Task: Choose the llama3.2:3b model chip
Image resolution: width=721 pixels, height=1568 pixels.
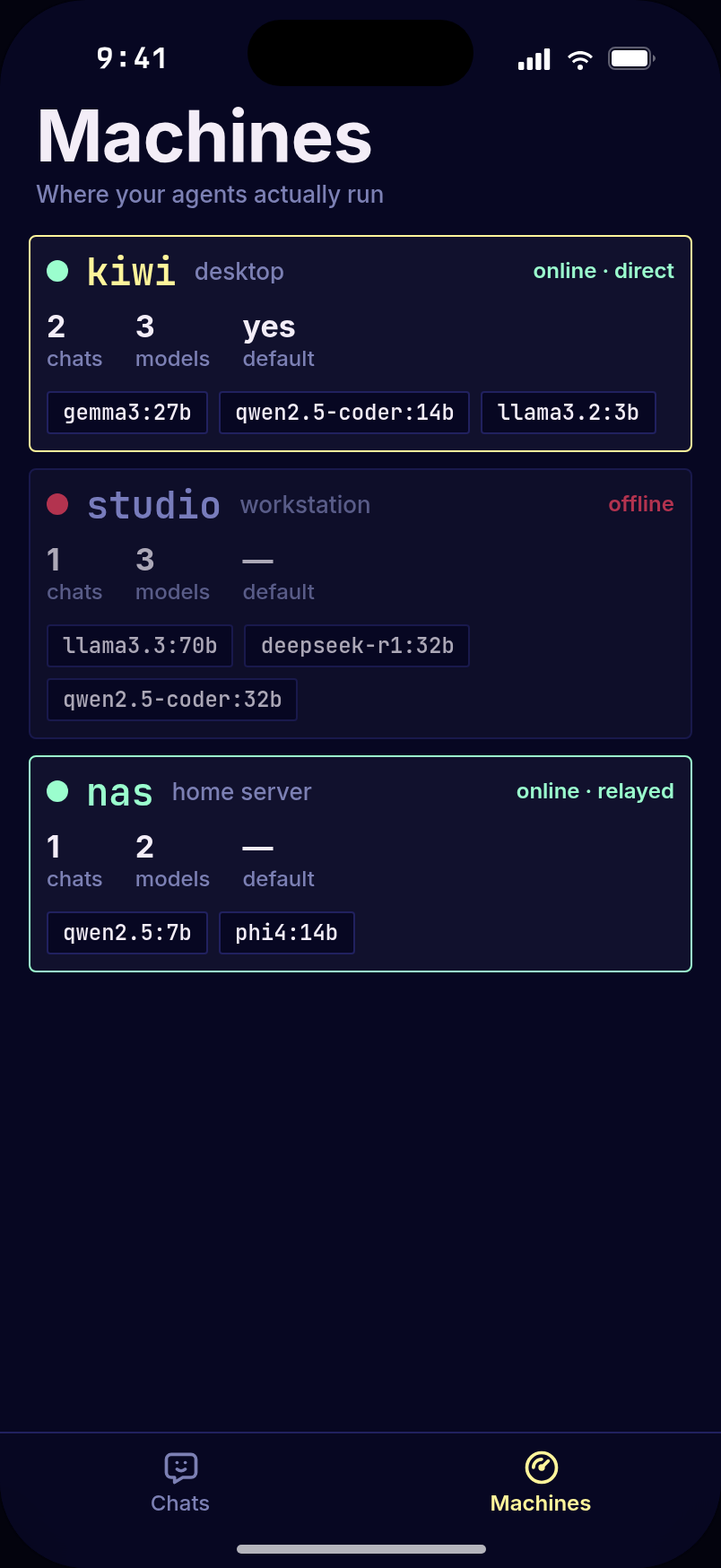Action: point(569,413)
